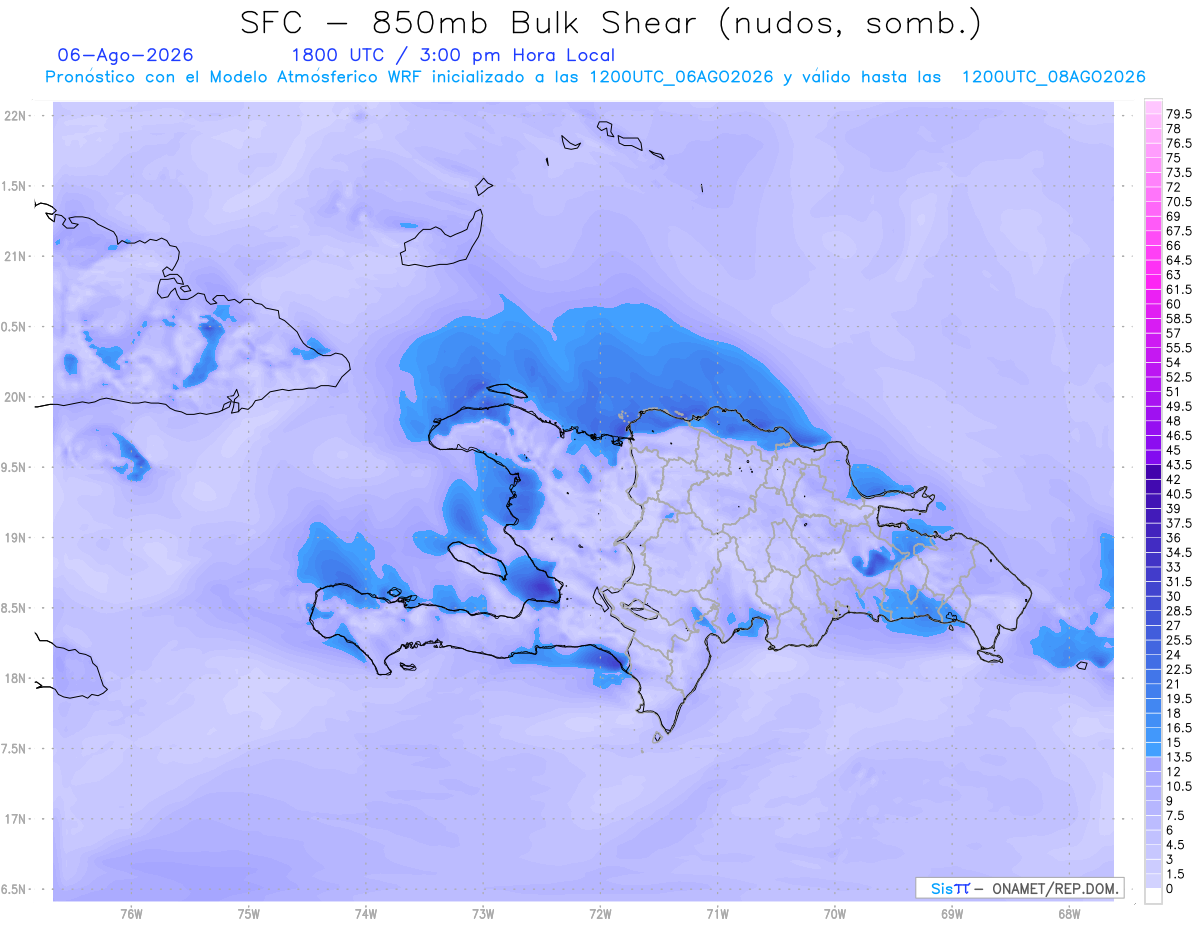Click the "69W" longitude label
1200x927 pixels.
click(952, 914)
